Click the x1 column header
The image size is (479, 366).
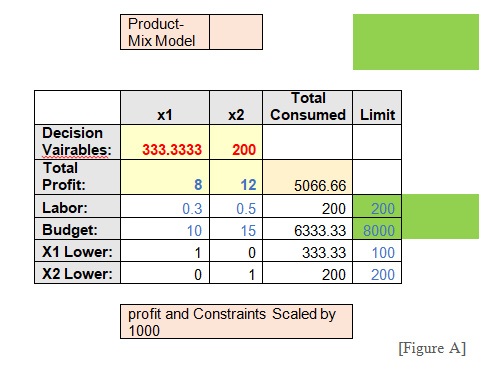165,108
